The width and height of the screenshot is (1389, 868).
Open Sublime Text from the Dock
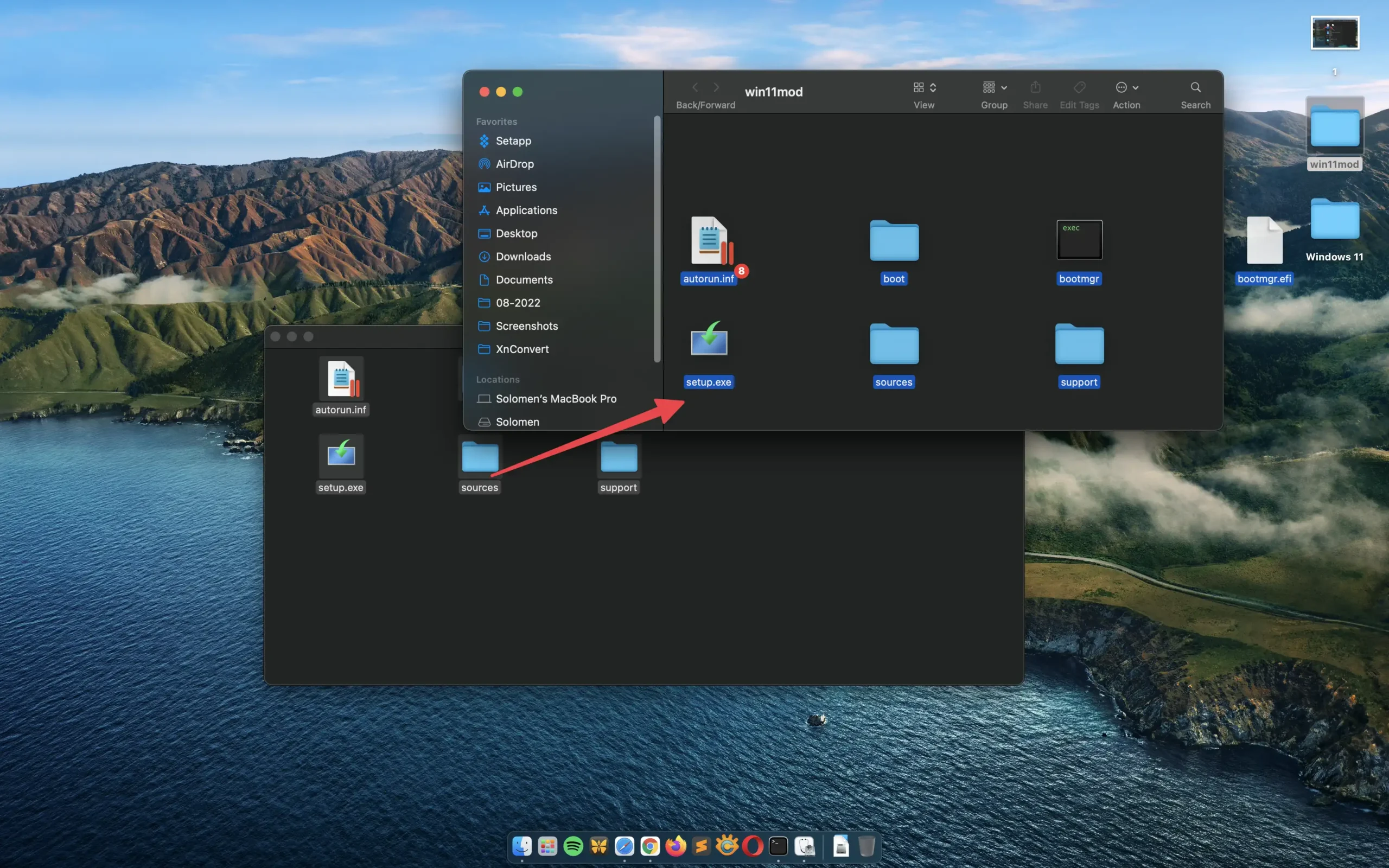(x=702, y=846)
